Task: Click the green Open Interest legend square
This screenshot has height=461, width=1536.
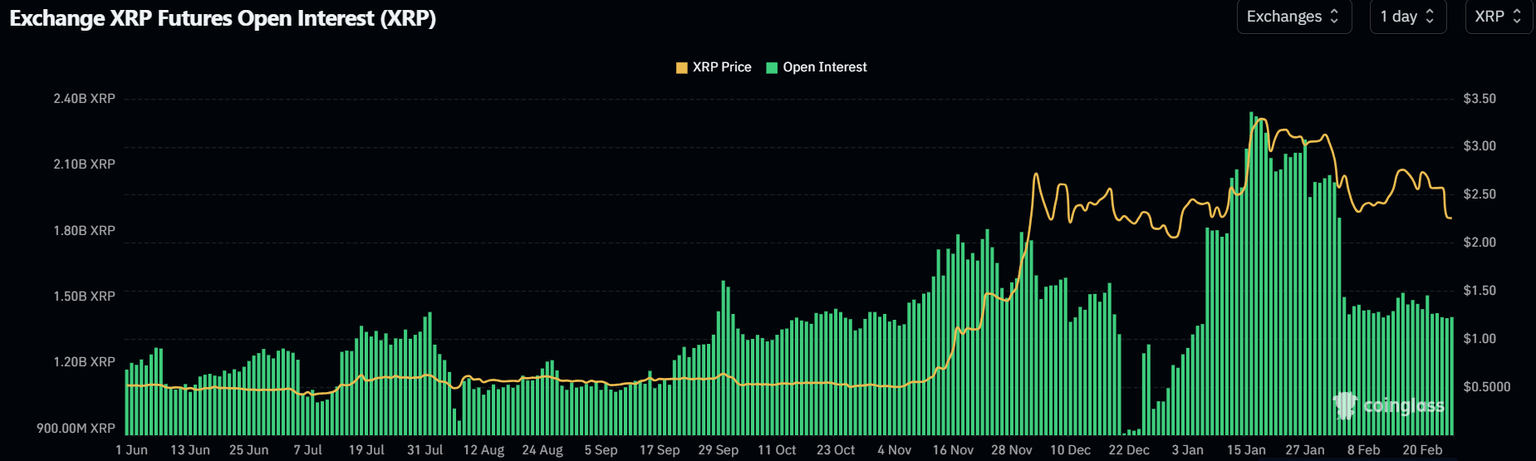Action: [x=772, y=67]
